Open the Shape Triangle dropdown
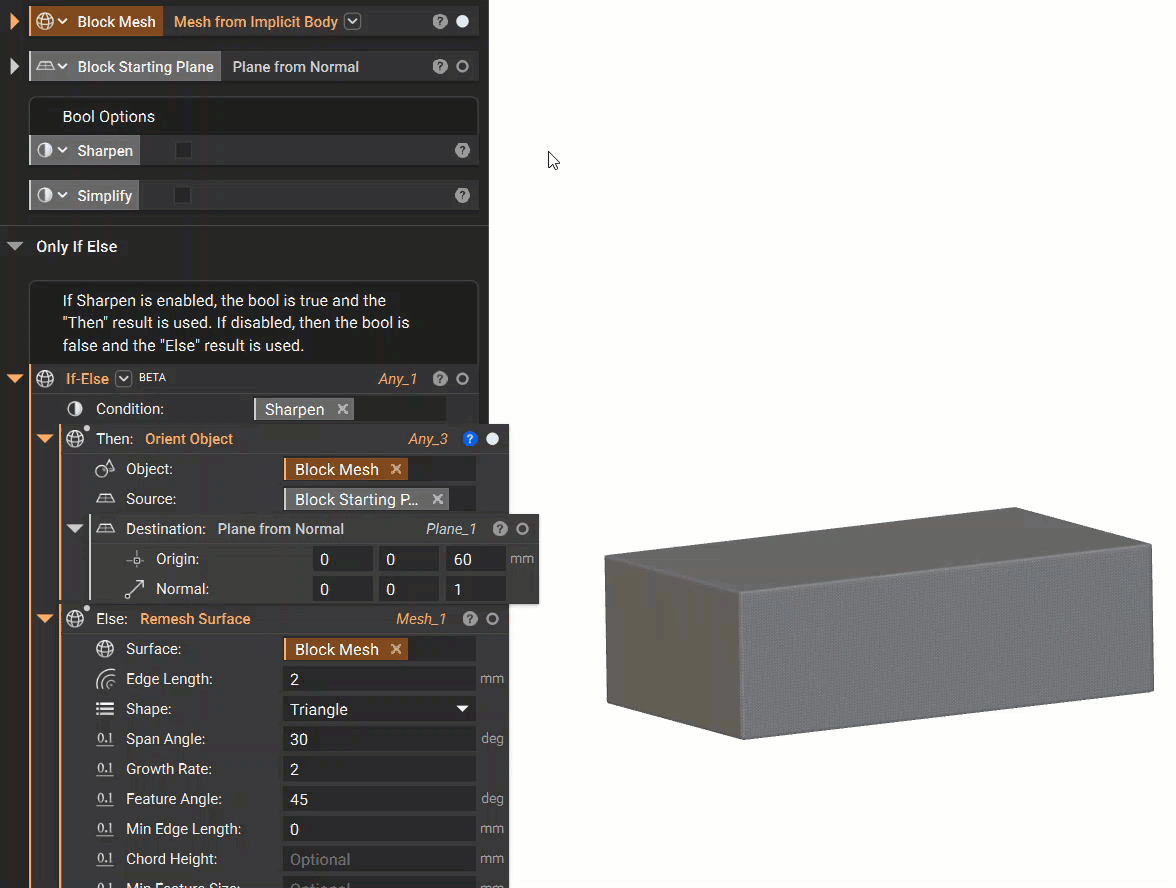This screenshot has height=888, width=1176. pos(379,709)
